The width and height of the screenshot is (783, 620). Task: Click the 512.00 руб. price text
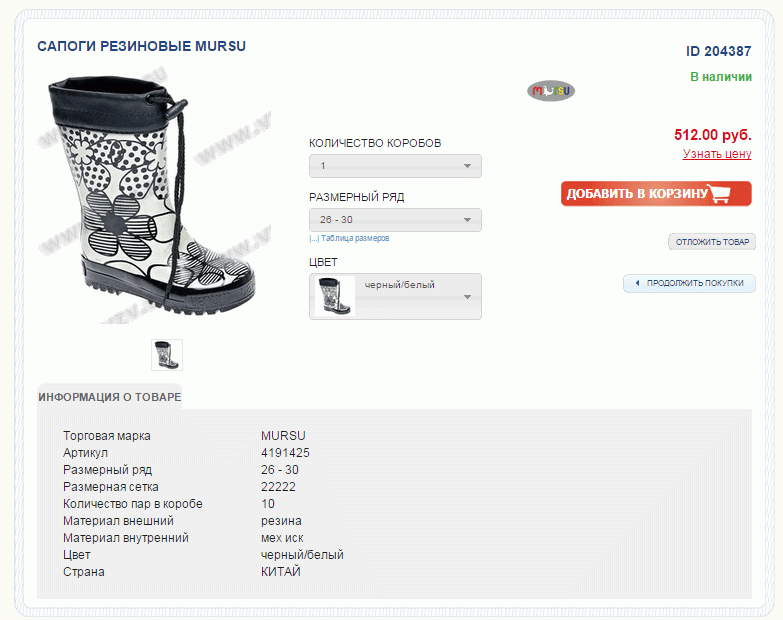tap(713, 135)
